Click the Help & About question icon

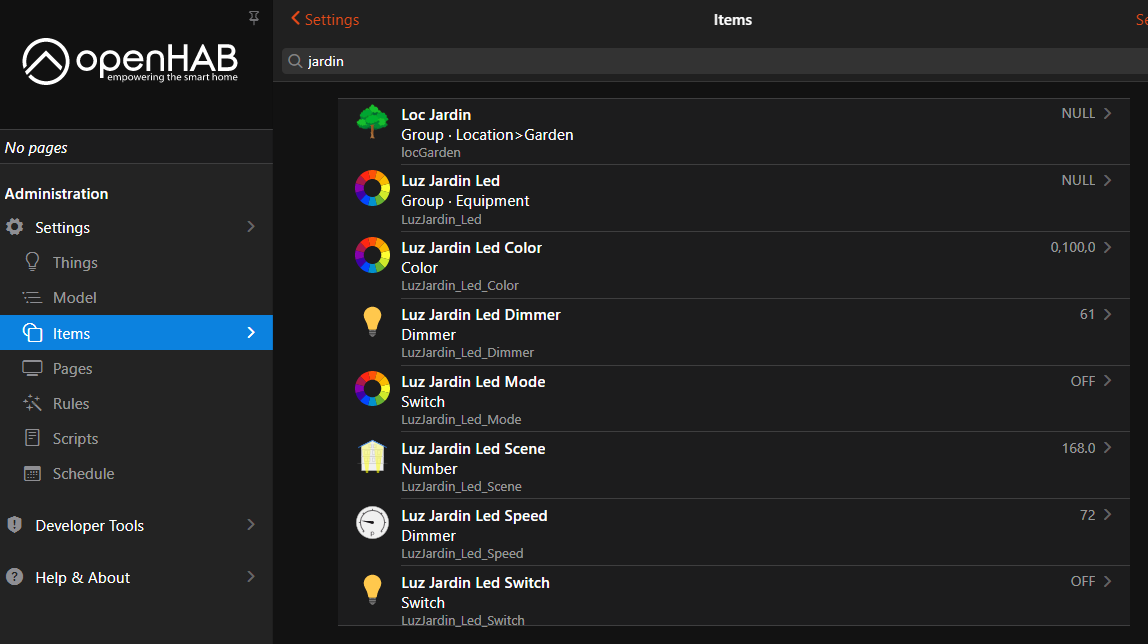(x=15, y=577)
